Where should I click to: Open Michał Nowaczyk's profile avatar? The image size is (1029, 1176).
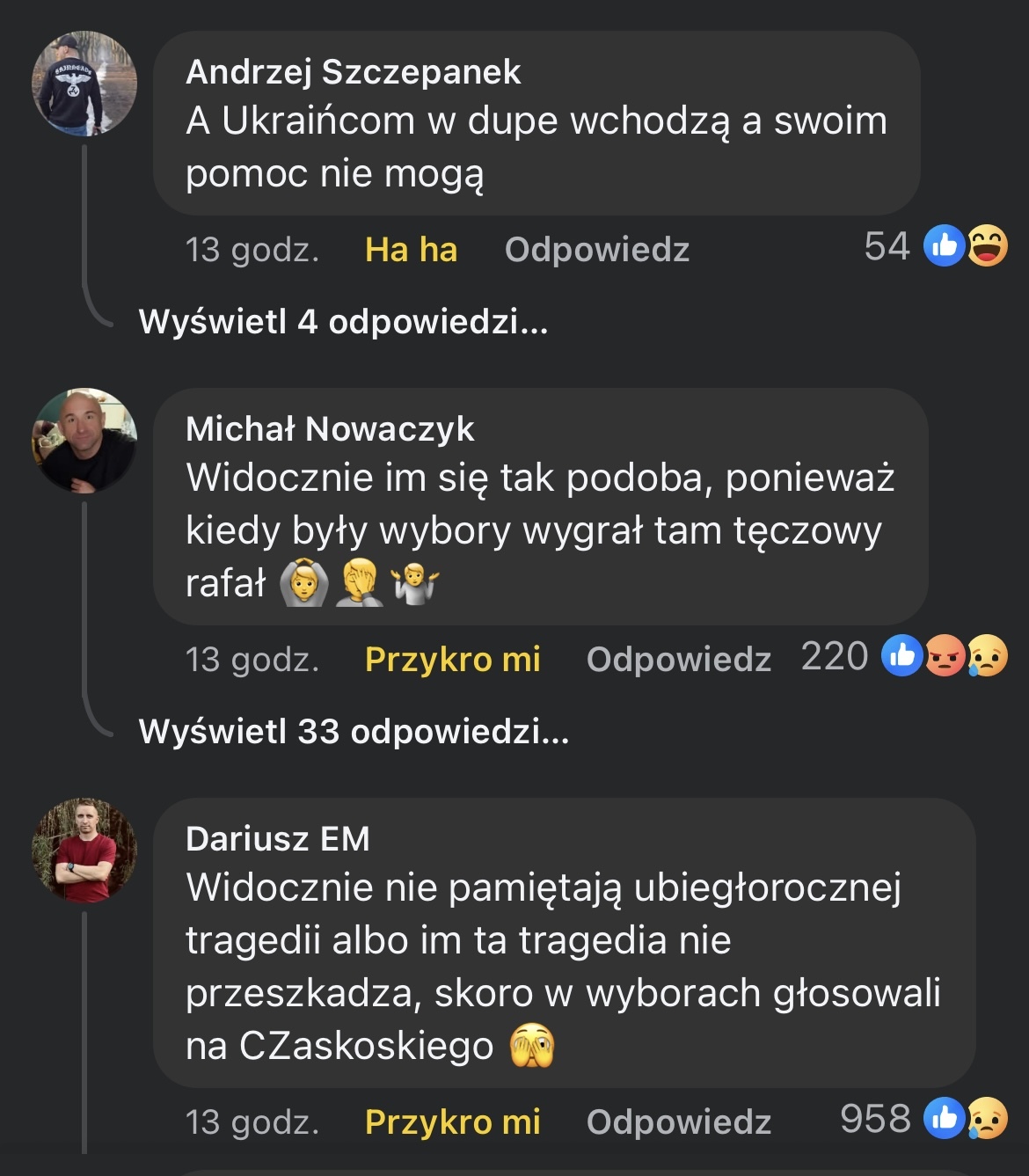84,440
